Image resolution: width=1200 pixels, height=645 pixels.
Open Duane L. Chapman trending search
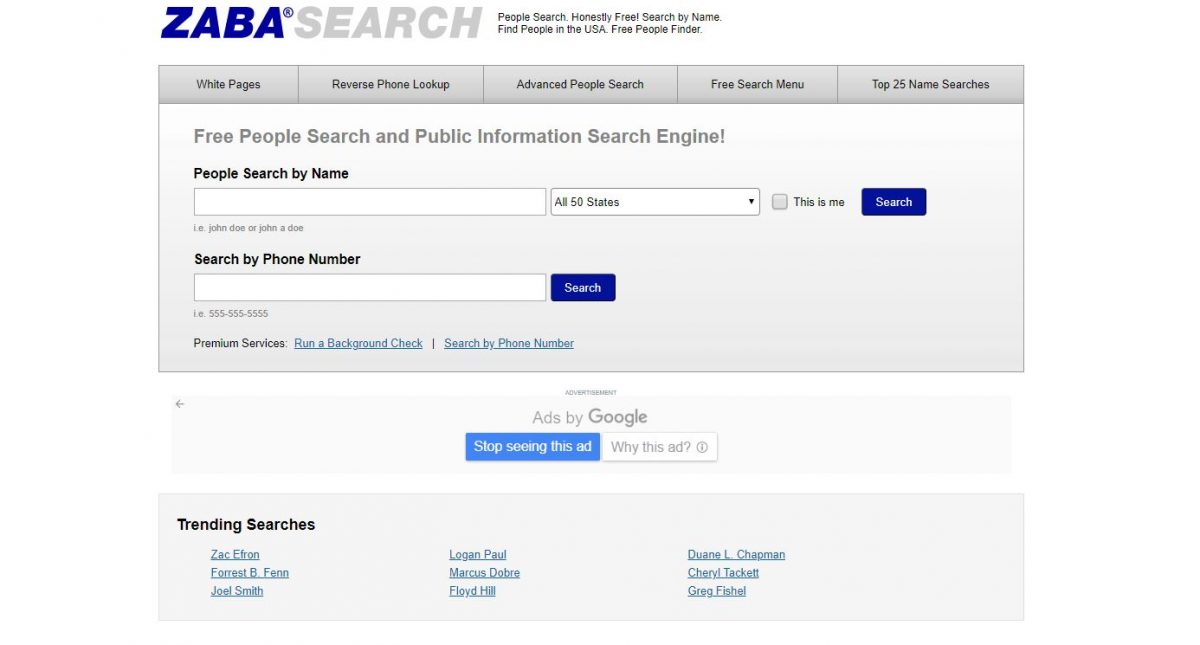pos(736,555)
